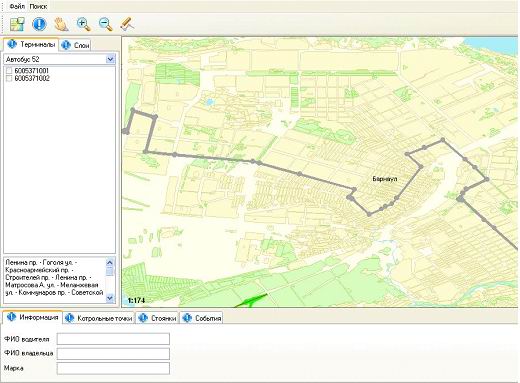Select the zoom in magnifier tool

[x=83, y=24]
